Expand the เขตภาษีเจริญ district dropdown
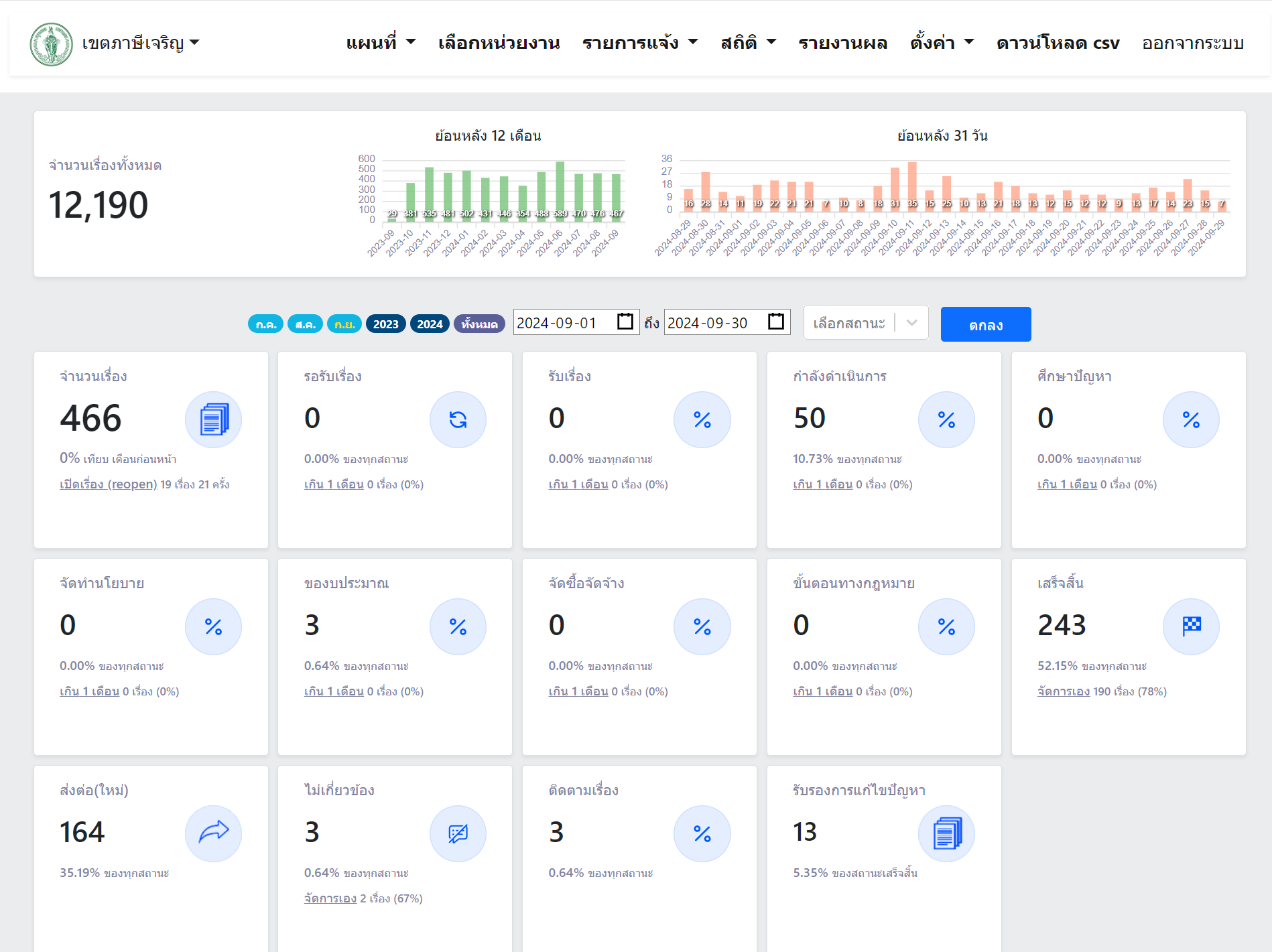Screen dimensions: 1272x952 141,43
